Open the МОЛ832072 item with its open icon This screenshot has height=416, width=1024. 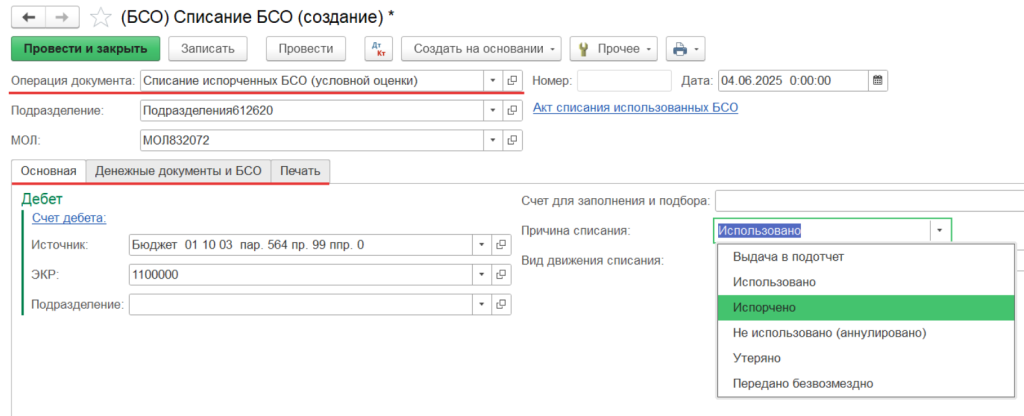[x=513, y=140]
